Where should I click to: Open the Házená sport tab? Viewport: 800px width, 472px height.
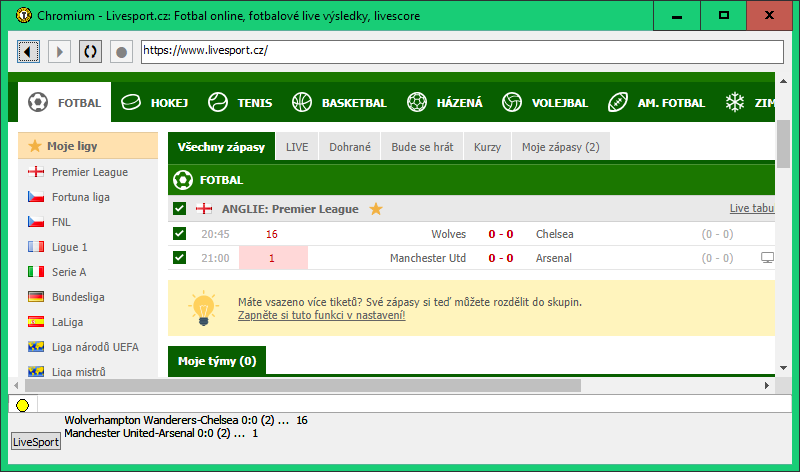tap(444, 103)
